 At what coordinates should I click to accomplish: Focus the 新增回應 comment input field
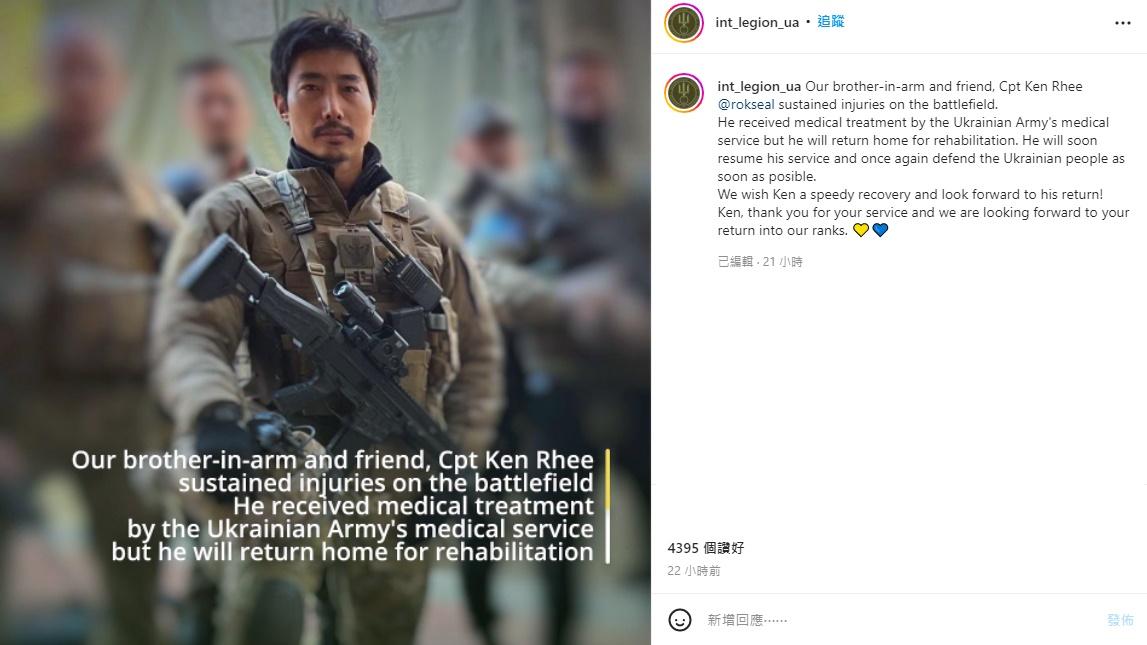pos(900,620)
